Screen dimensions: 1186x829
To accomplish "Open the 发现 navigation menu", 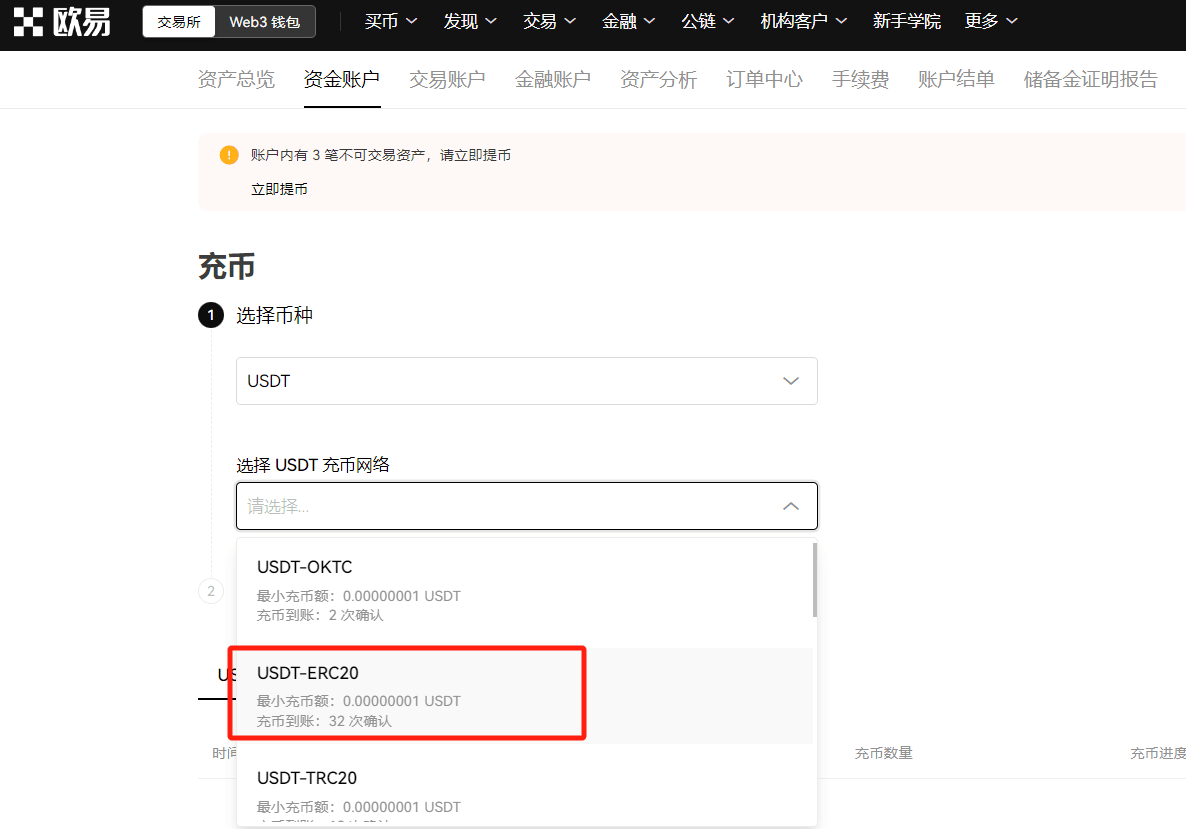I will point(470,22).
